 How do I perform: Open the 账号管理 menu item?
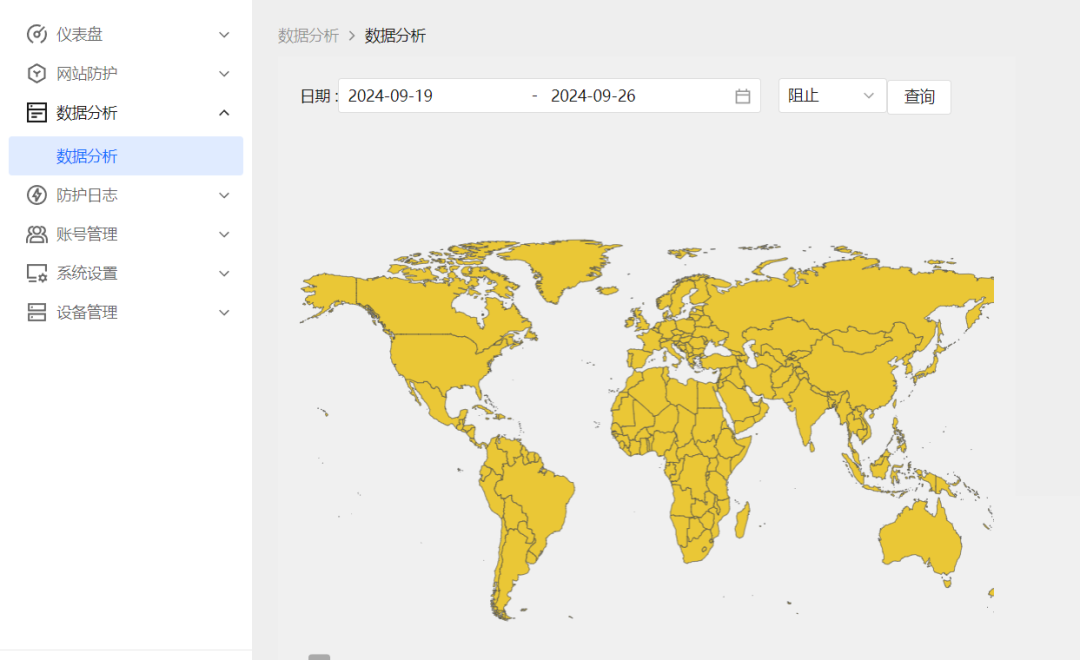click(126, 235)
